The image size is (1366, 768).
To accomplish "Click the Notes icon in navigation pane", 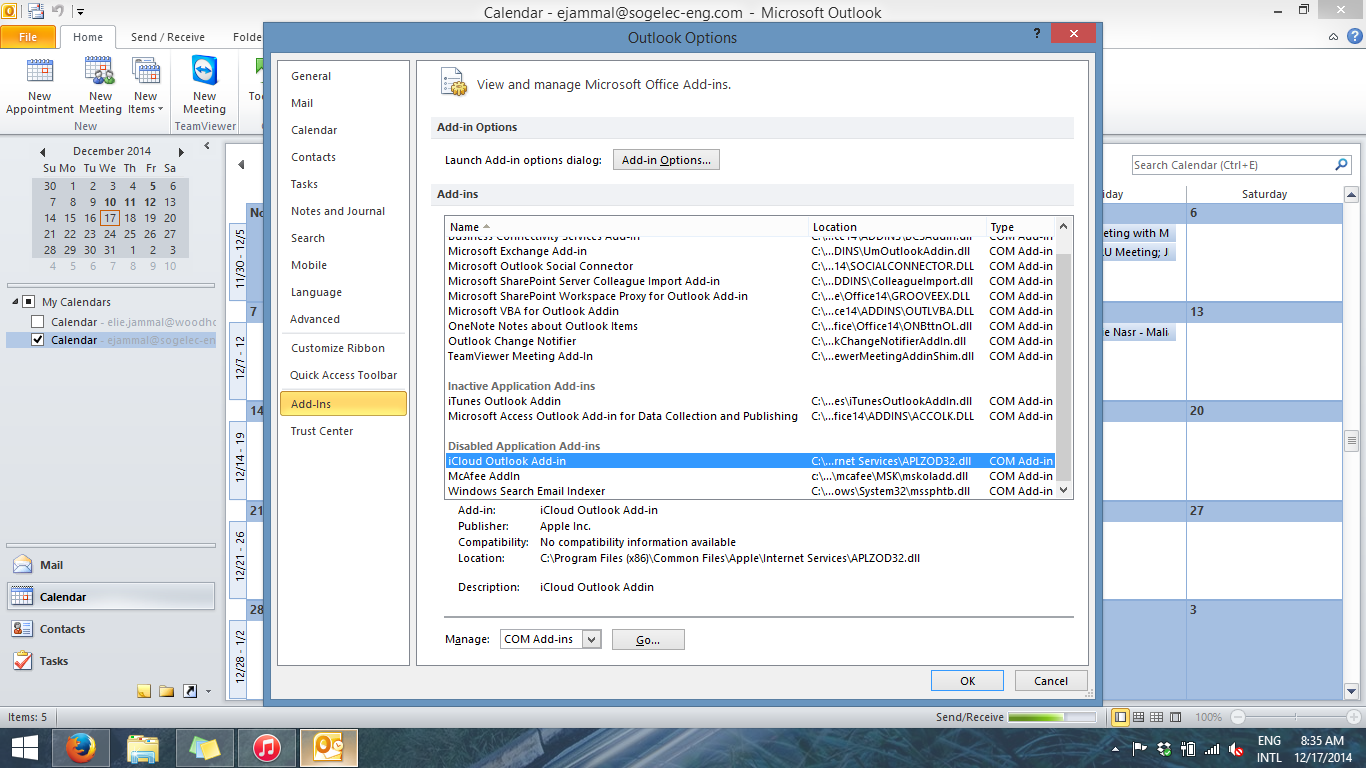I will point(144,691).
